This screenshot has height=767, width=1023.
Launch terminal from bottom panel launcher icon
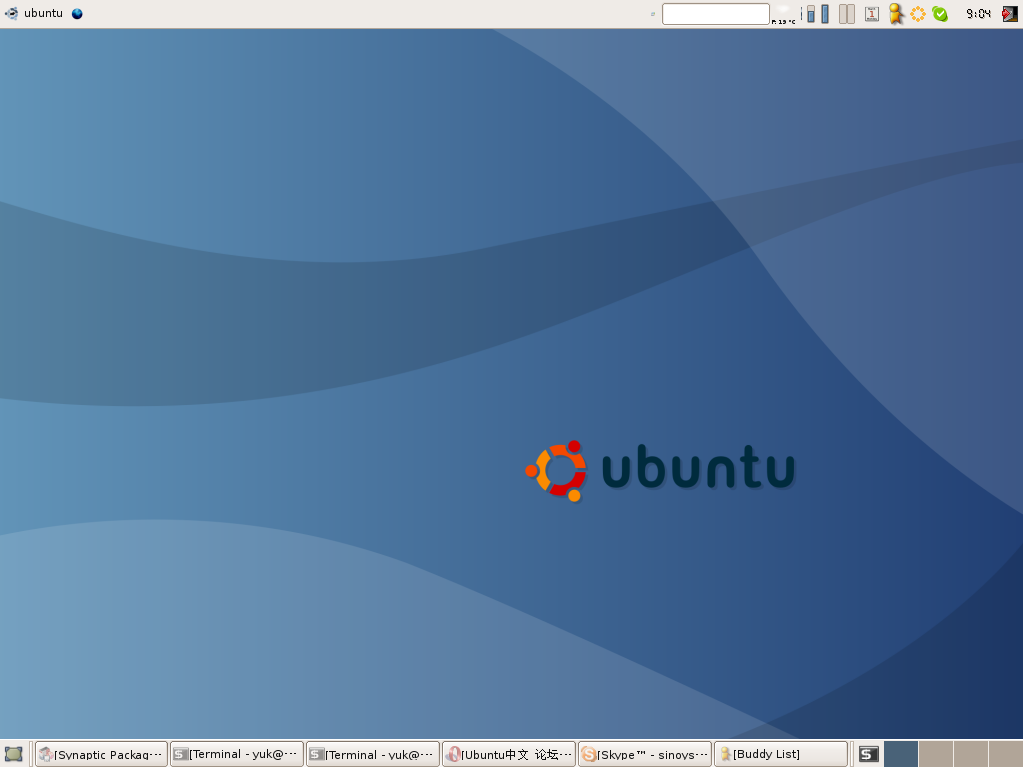tap(868, 755)
